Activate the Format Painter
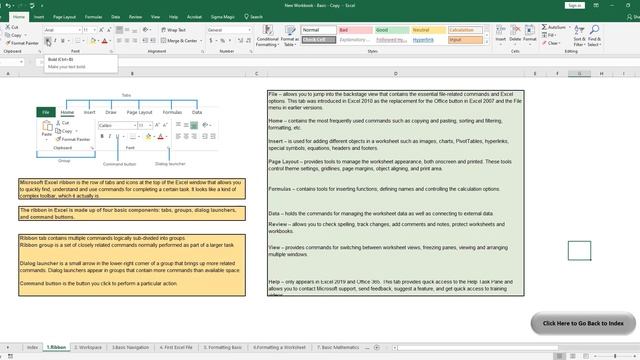 tap(22, 43)
